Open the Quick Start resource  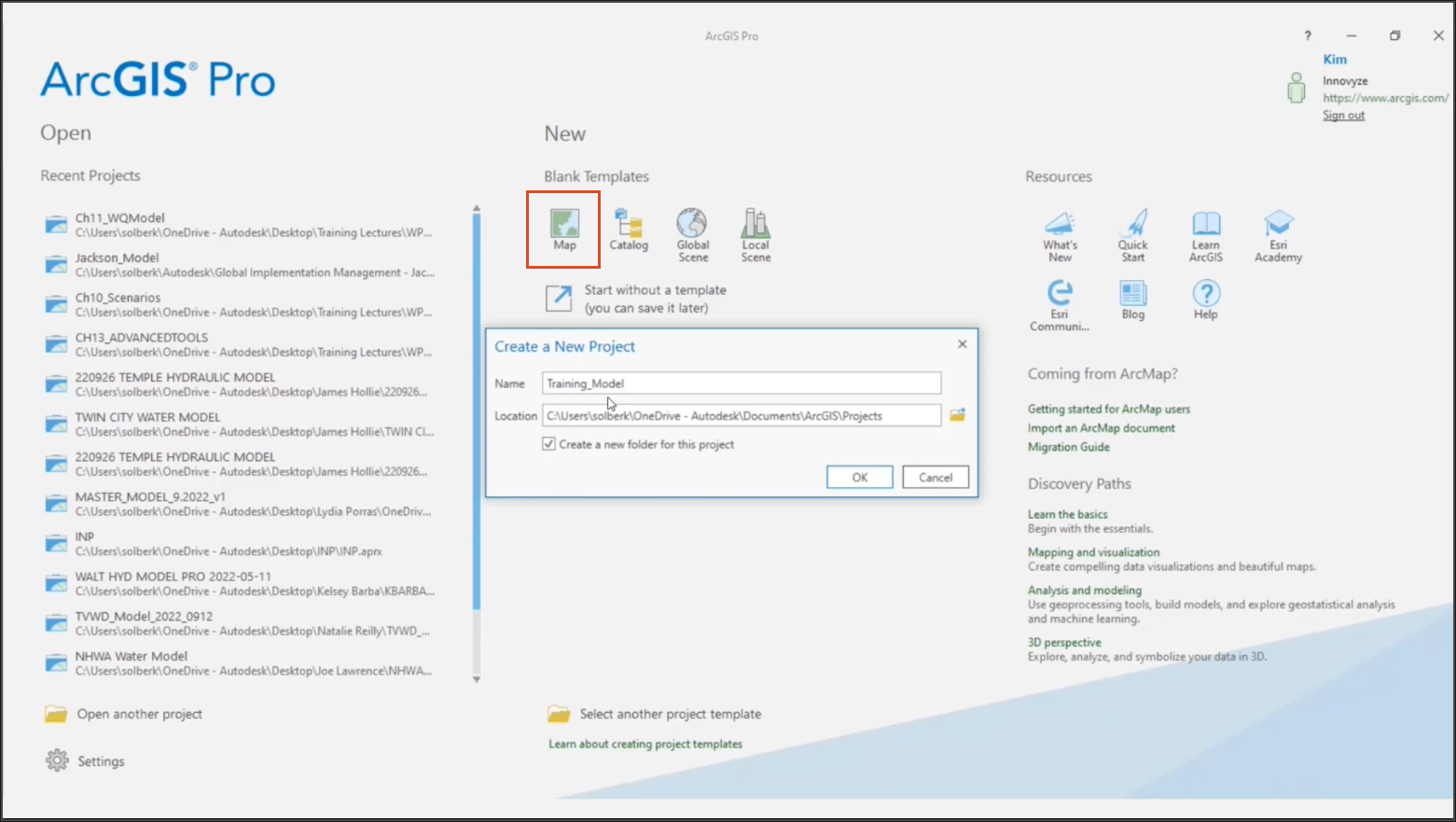coord(1132,236)
